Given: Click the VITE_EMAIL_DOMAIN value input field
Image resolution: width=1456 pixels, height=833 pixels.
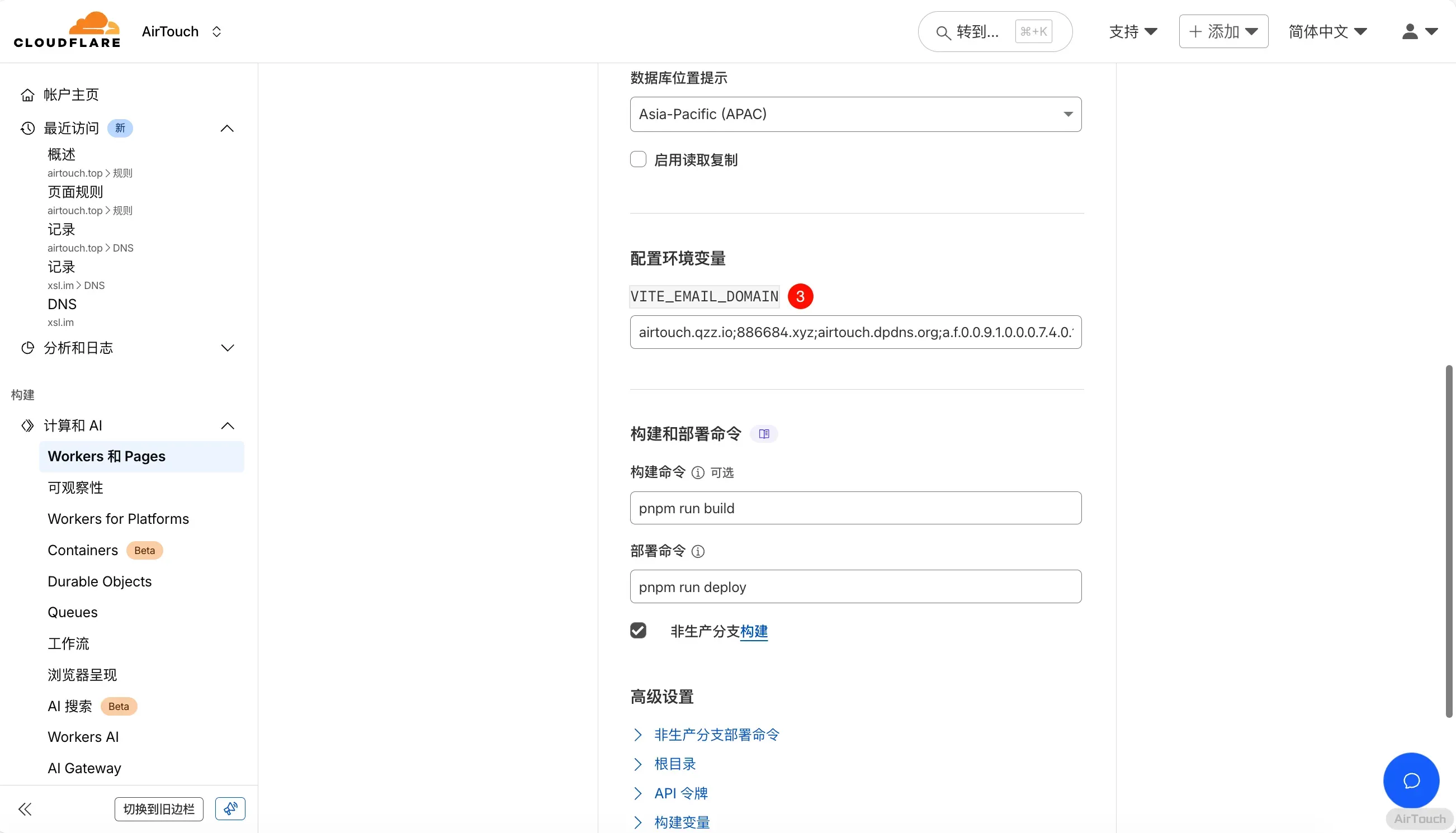Looking at the screenshot, I should (x=855, y=332).
